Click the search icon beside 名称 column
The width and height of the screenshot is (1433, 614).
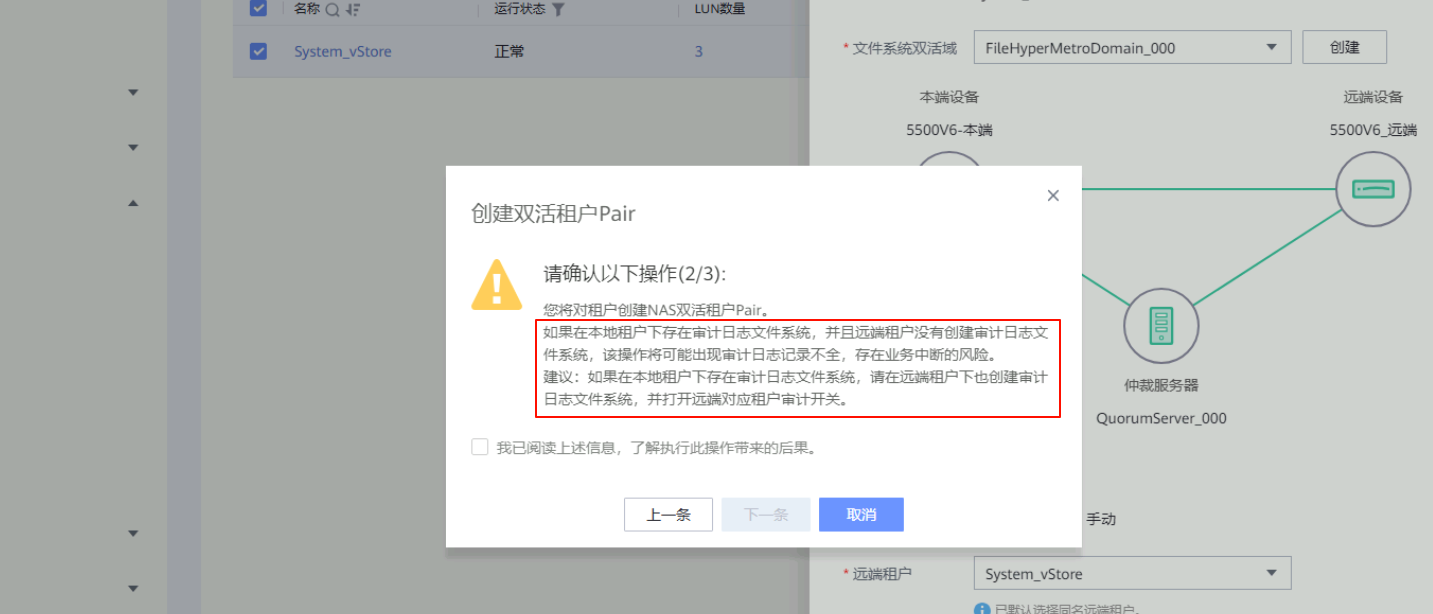coord(332,9)
